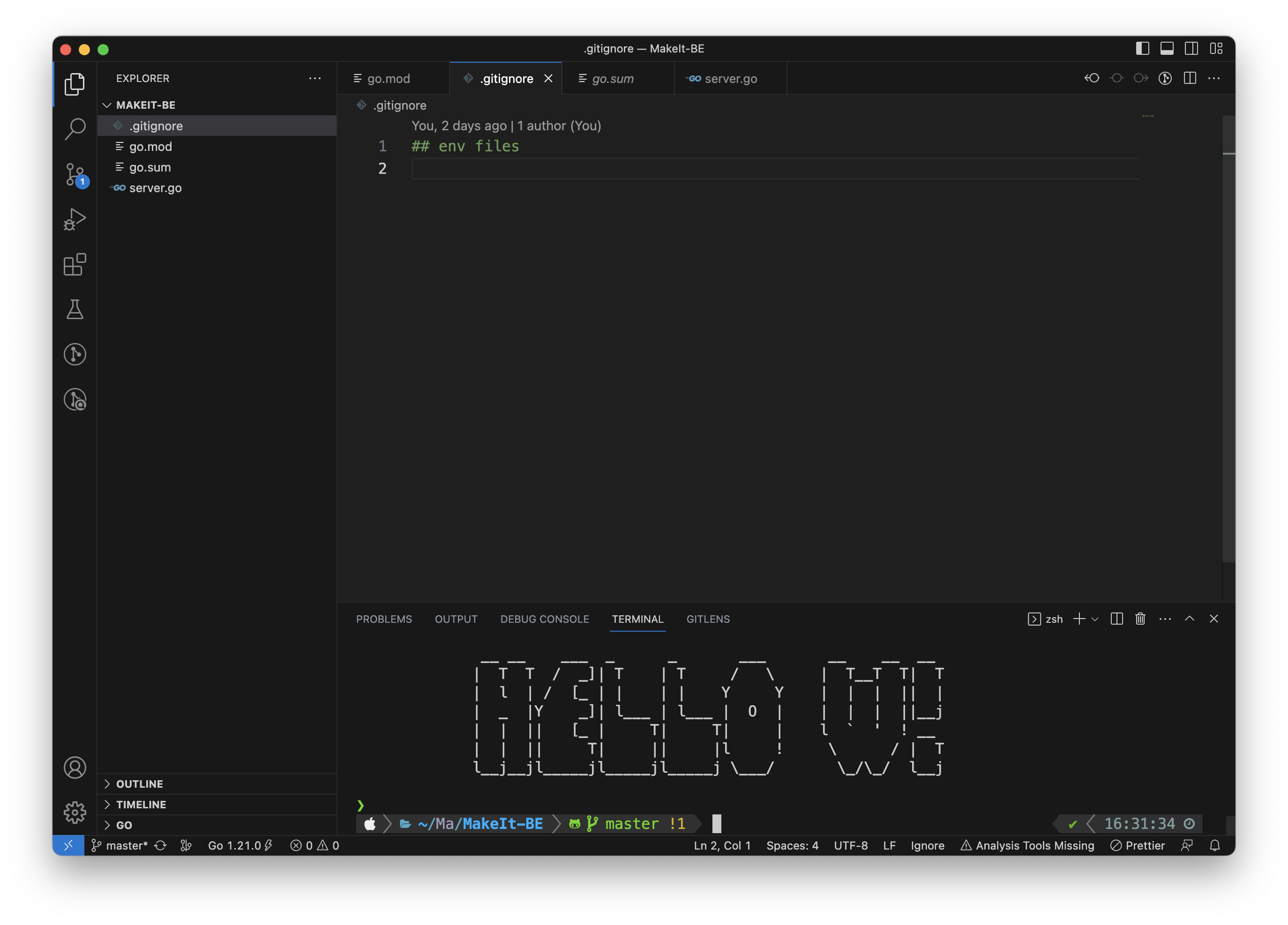
Task: Open Run and Debug view
Action: point(75,219)
